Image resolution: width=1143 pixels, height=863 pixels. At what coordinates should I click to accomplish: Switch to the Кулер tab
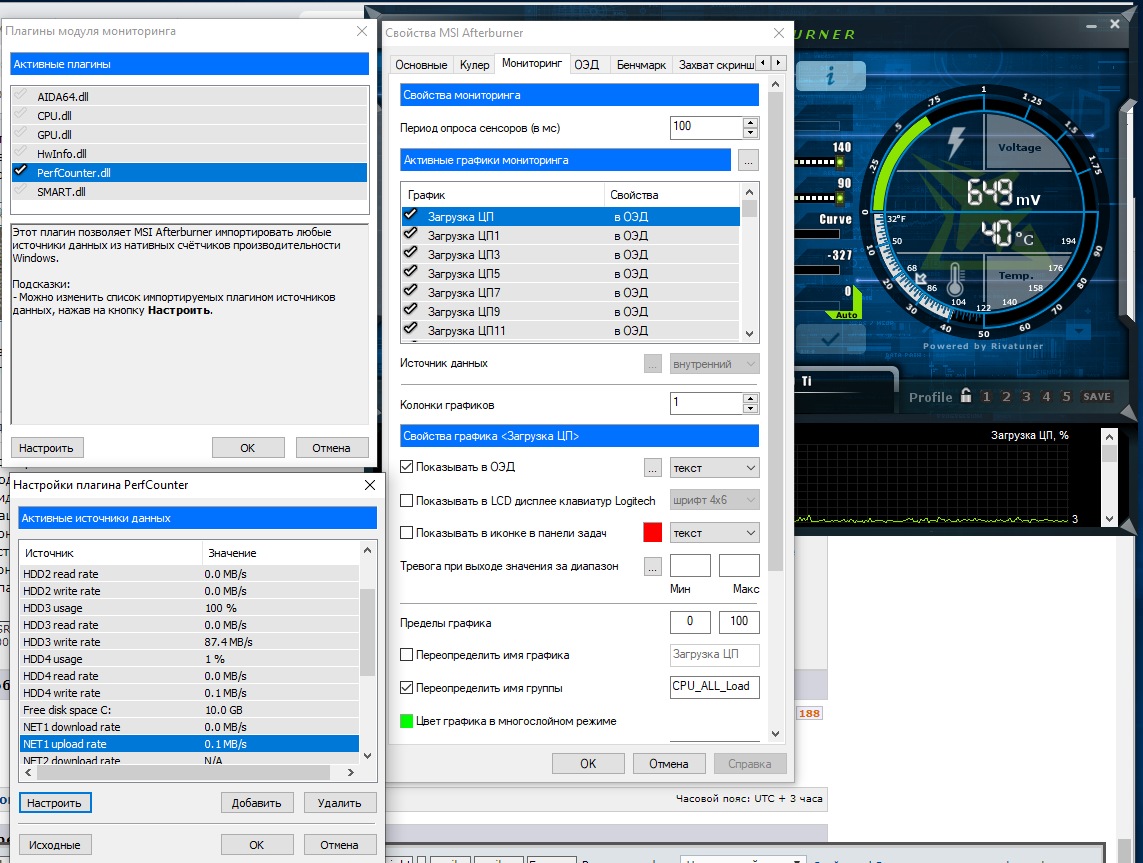(x=475, y=65)
